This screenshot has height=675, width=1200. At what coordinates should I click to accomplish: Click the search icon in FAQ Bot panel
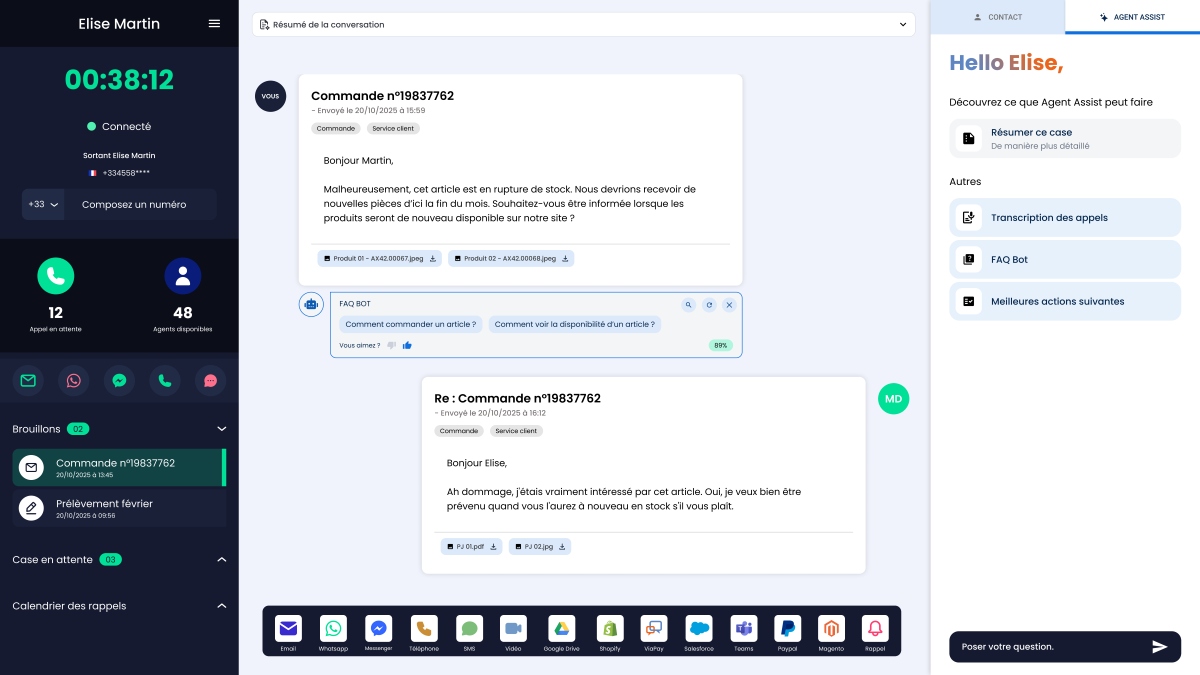[x=688, y=305]
